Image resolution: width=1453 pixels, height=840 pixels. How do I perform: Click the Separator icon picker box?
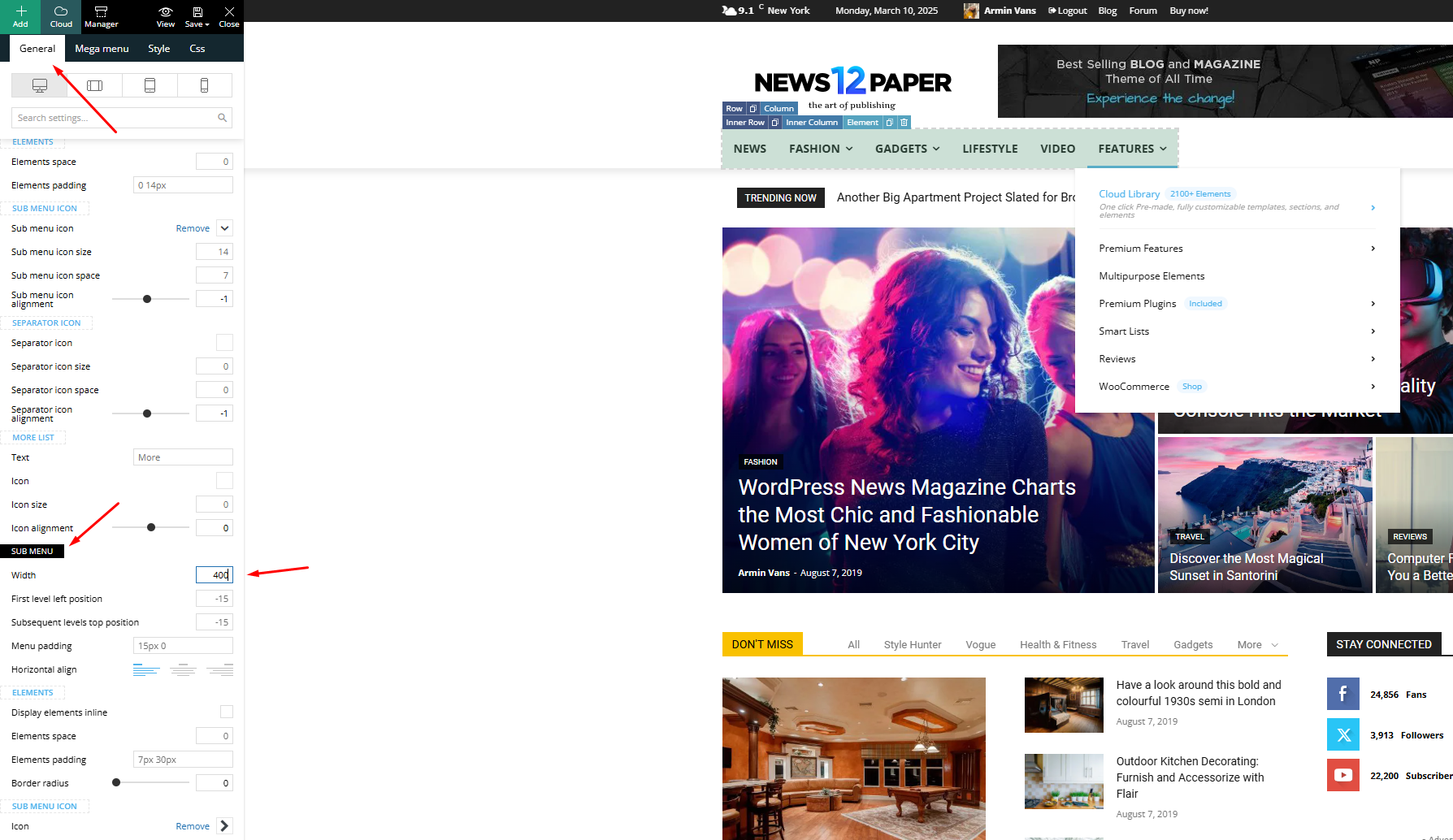coord(224,343)
